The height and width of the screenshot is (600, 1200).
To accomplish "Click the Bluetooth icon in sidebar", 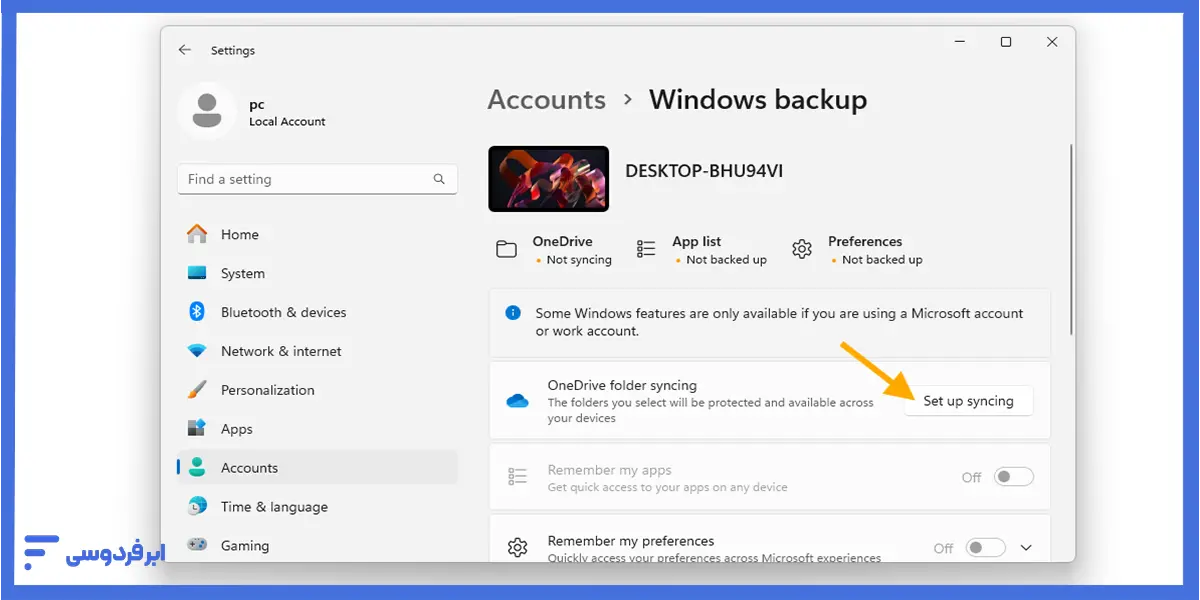I will click(197, 312).
